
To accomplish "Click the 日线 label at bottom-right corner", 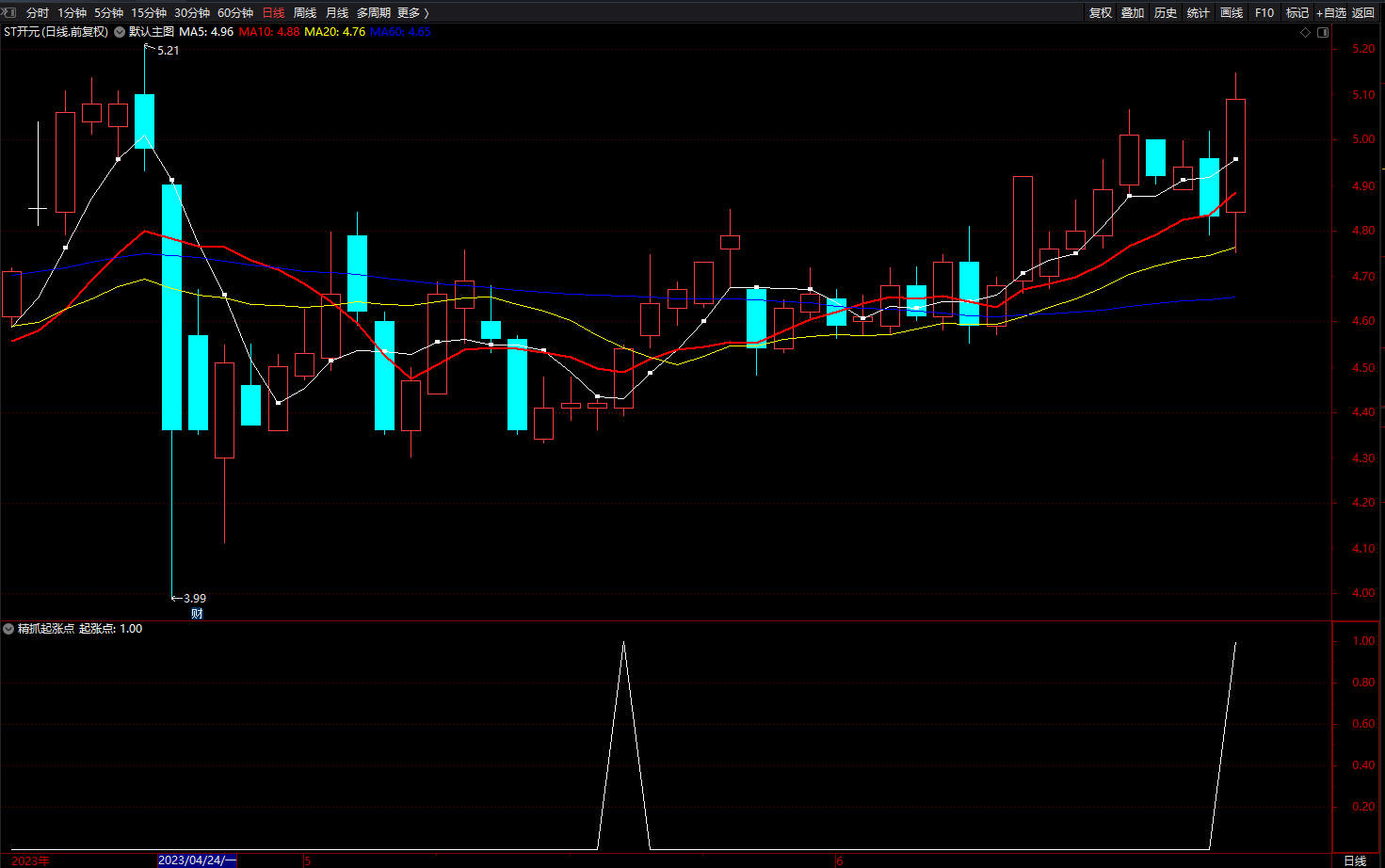I will click(1355, 860).
